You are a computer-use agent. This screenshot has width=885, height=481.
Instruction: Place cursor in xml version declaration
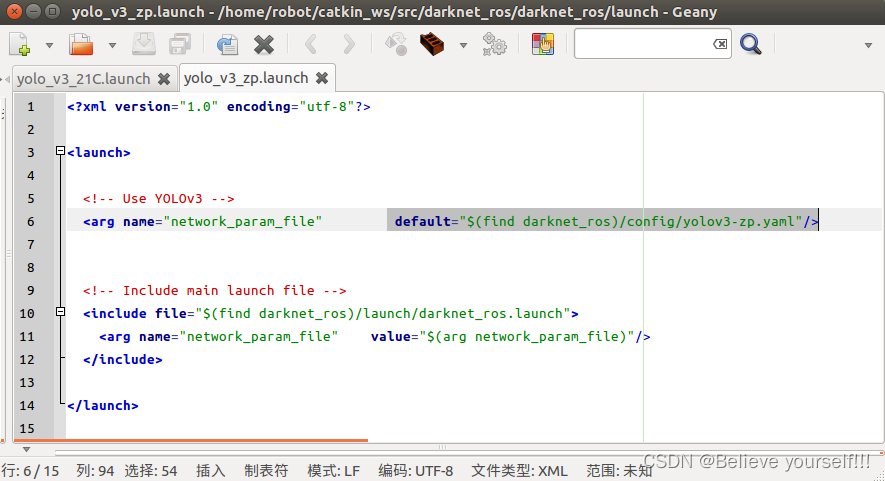pos(219,107)
